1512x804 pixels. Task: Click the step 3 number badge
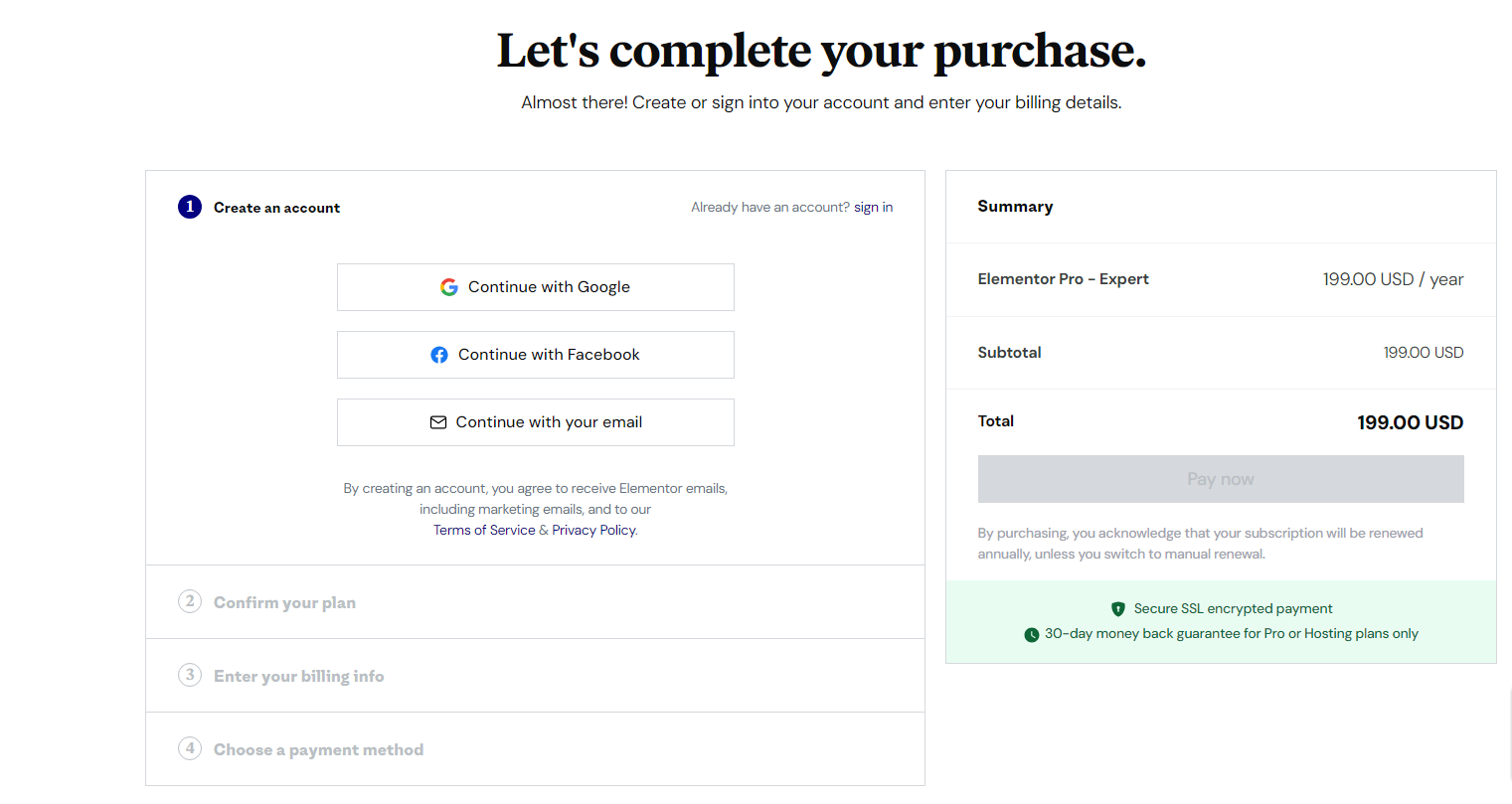coord(190,675)
